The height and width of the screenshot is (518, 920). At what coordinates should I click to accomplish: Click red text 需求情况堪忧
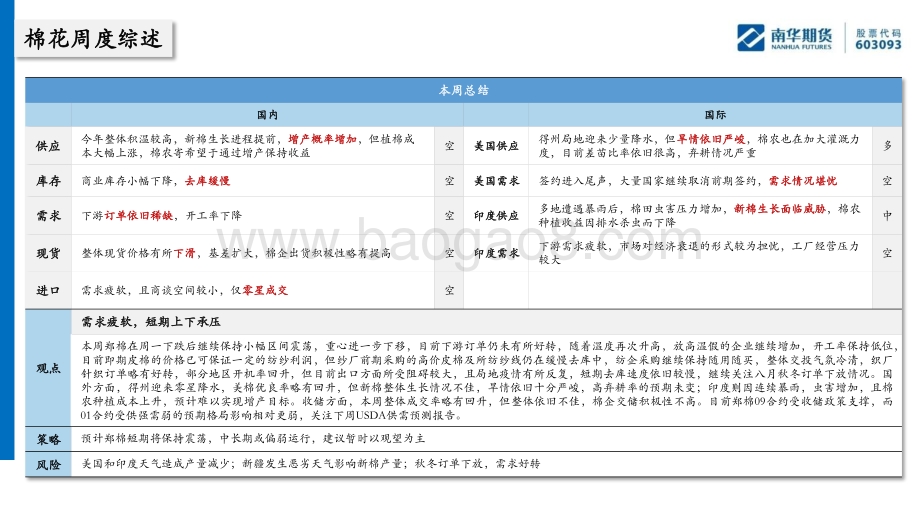click(x=803, y=181)
